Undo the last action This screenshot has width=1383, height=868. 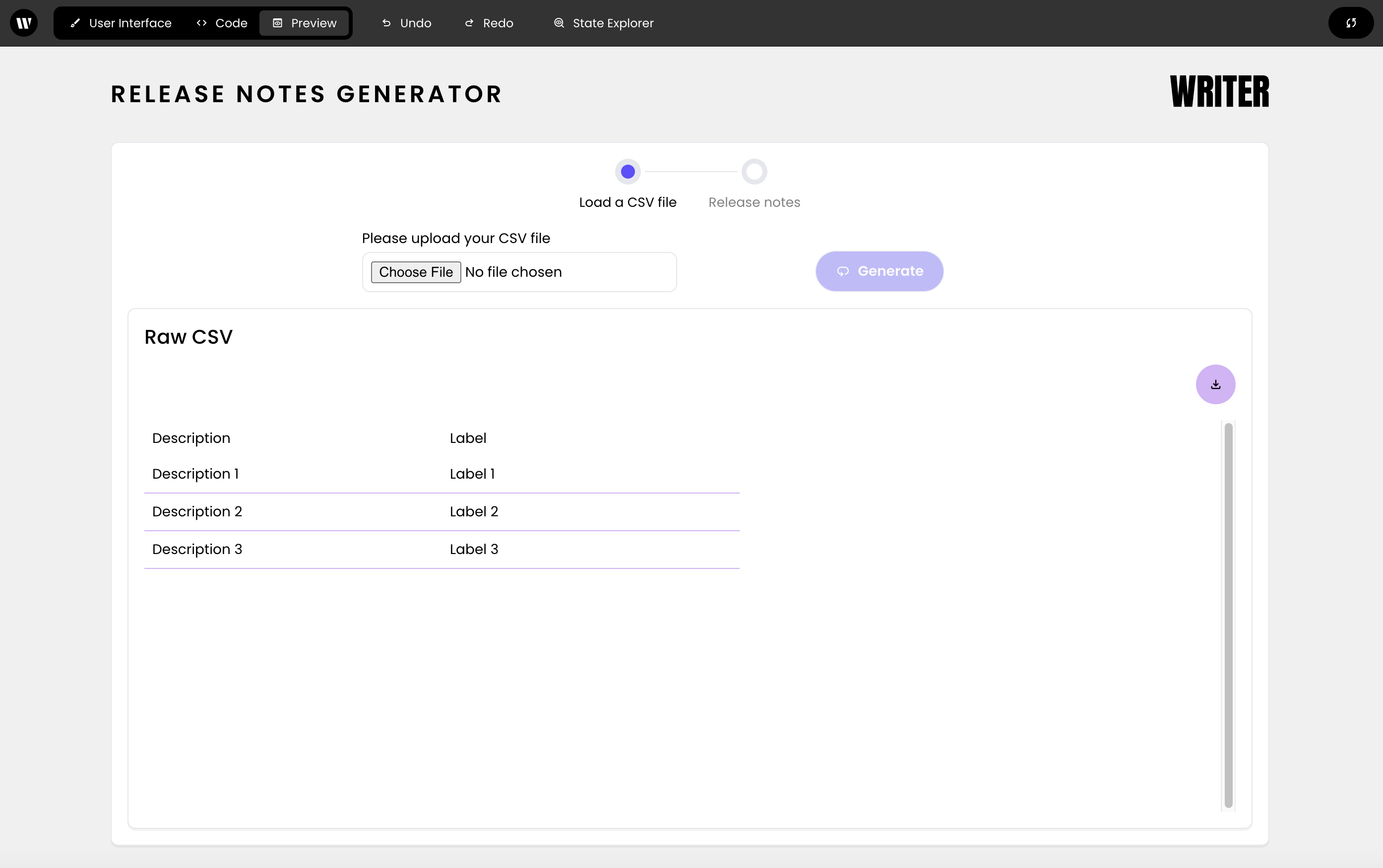coord(406,23)
